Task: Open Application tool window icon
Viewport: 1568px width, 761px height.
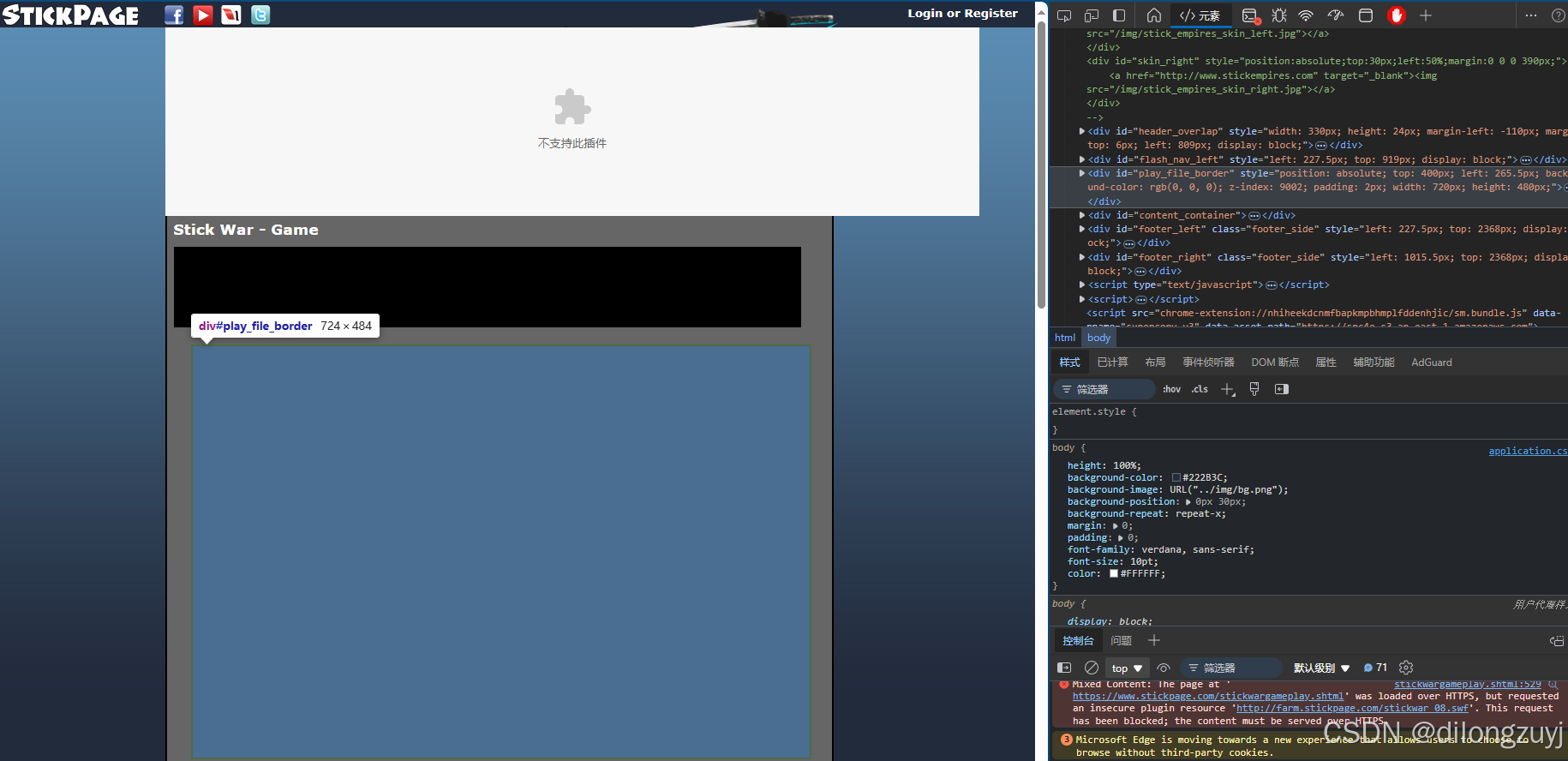Action: (1366, 15)
